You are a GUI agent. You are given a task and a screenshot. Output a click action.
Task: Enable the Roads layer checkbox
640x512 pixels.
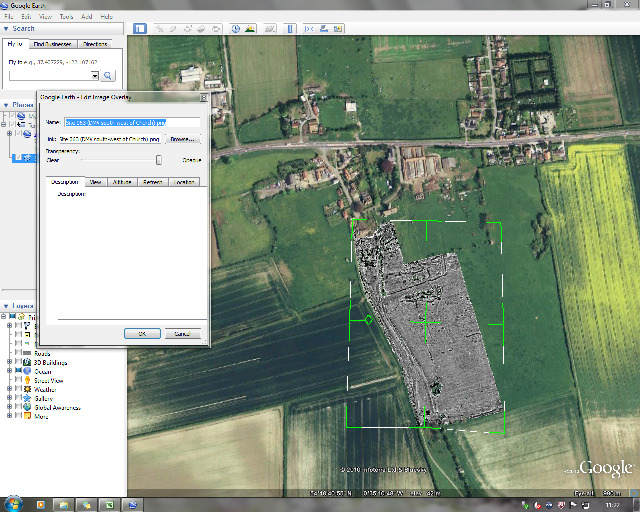[x=18, y=353]
